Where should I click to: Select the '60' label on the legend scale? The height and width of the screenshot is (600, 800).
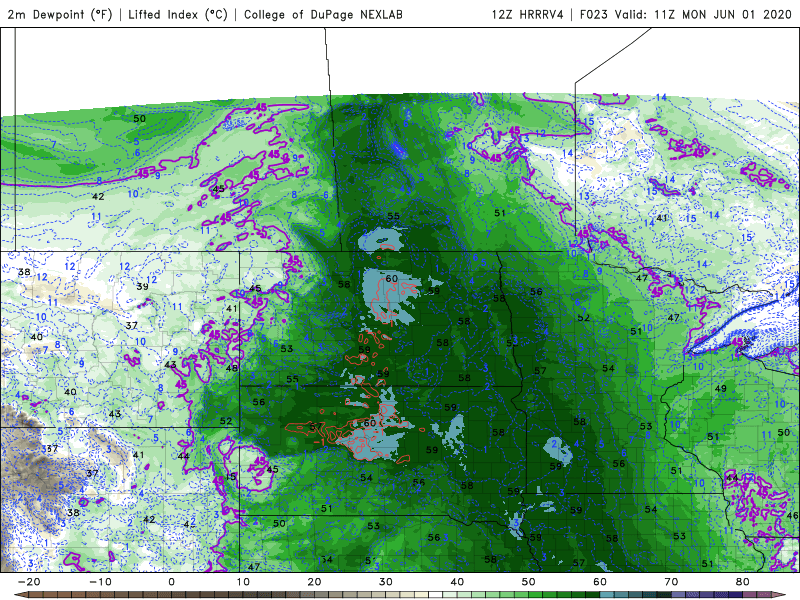(600, 582)
